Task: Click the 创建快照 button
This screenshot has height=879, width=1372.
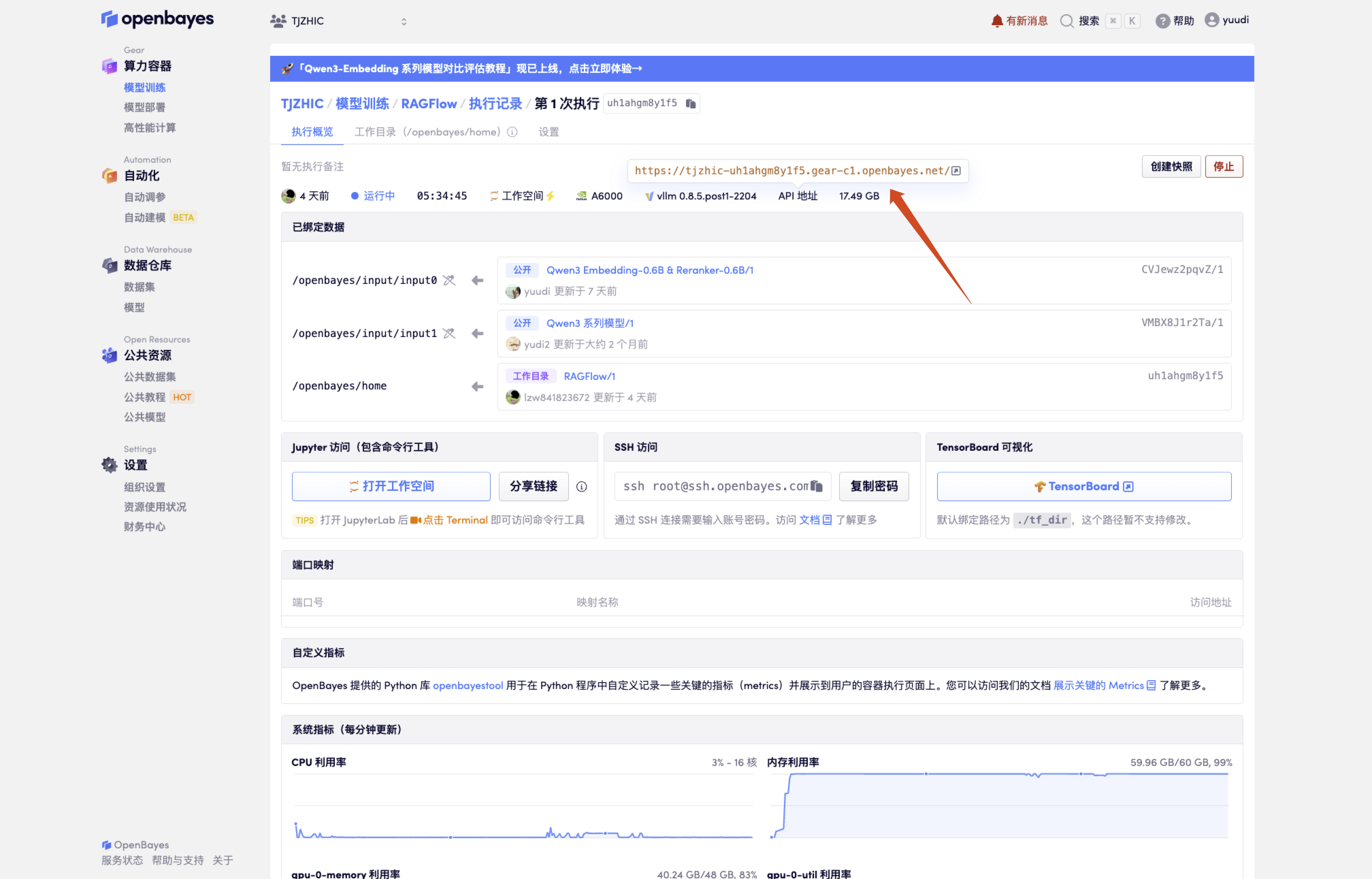Action: tap(1171, 167)
